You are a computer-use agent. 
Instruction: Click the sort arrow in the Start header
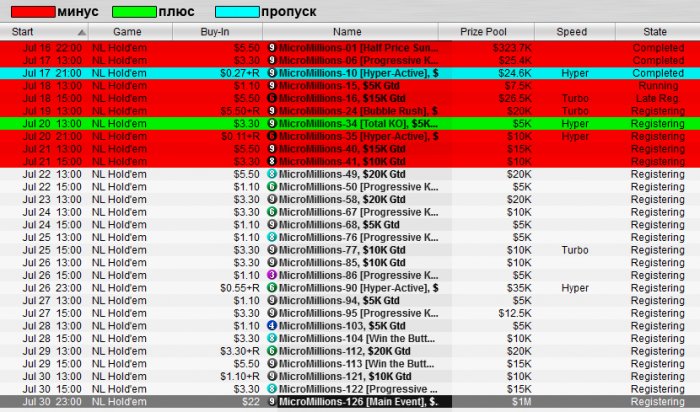click(x=82, y=32)
